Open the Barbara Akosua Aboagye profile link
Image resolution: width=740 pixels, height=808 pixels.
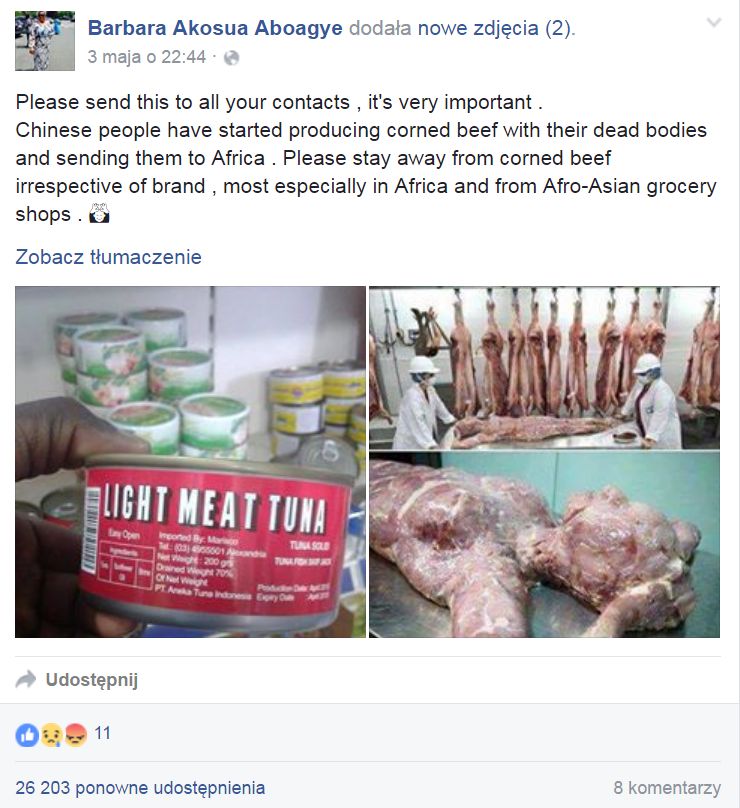click(x=215, y=28)
